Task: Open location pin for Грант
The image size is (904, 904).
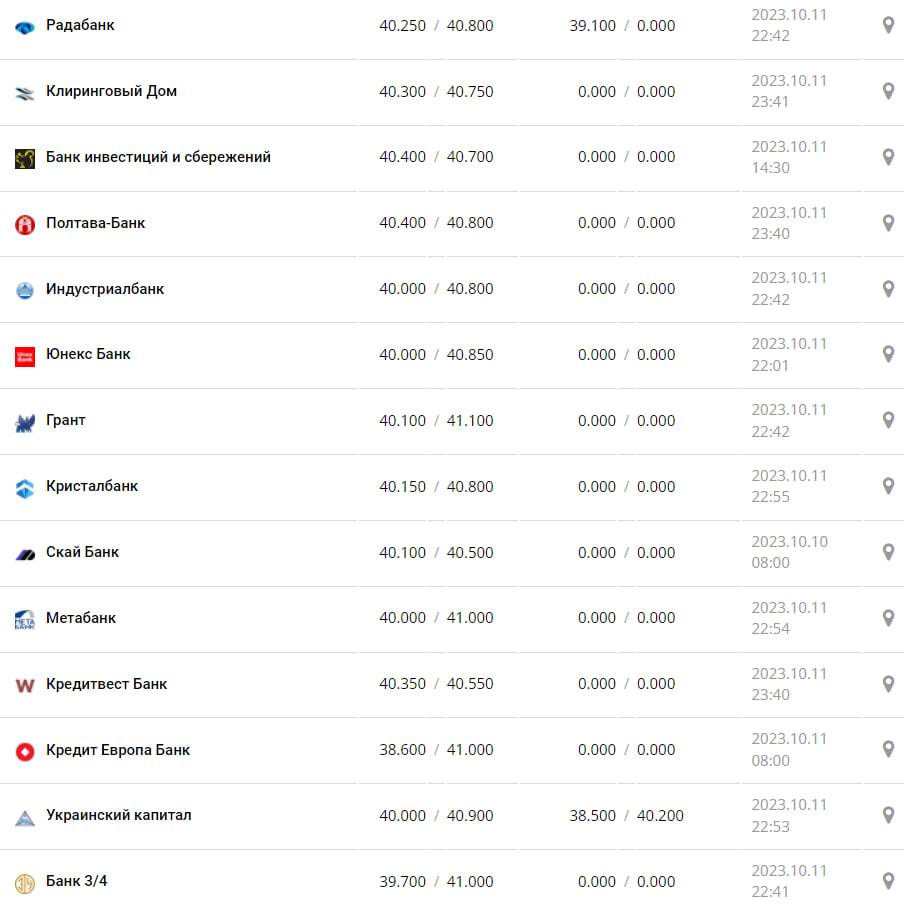Action: (x=888, y=420)
